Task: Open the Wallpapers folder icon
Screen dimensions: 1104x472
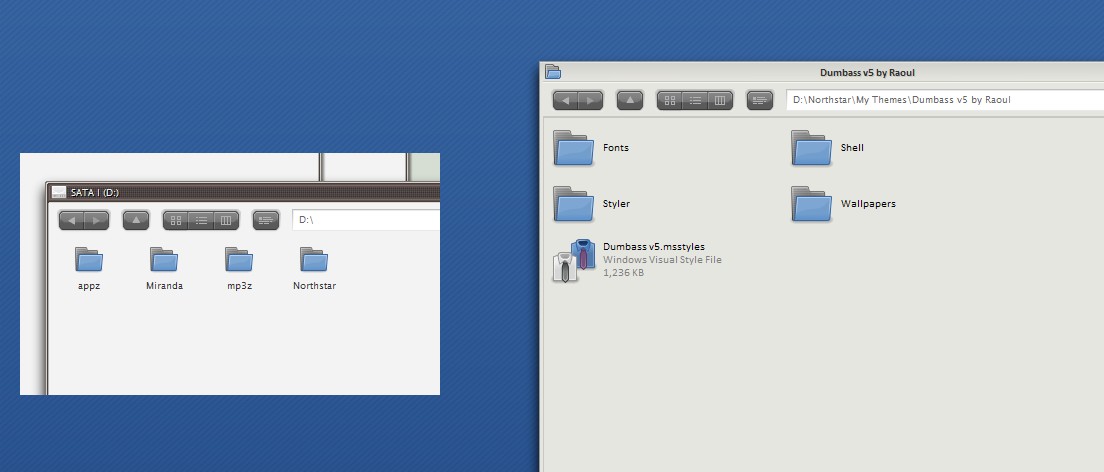Action: tap(811, 204)
